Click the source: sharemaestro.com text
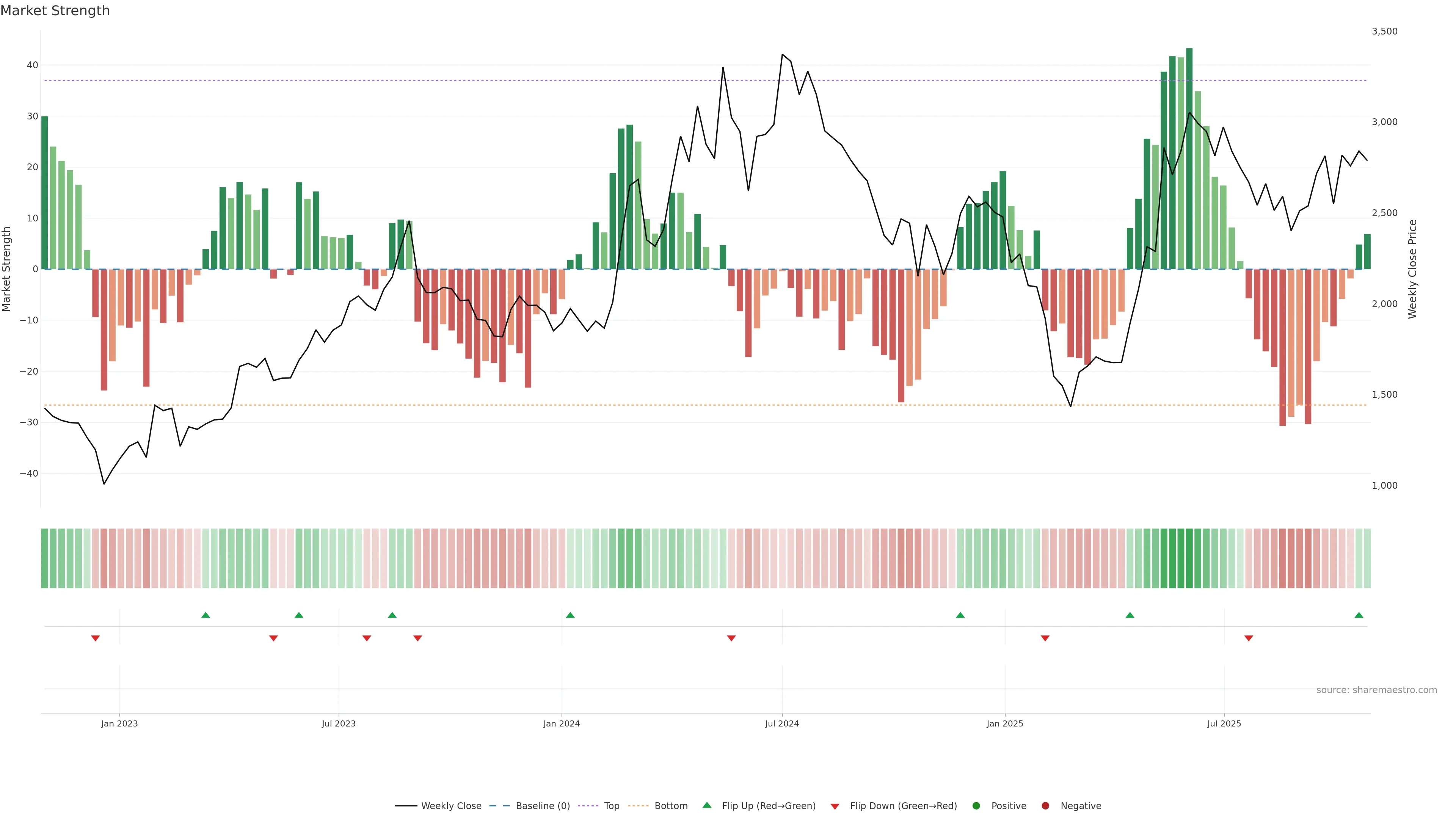The width and height of the screenshot is (1456, 819). click(1376, 690)
